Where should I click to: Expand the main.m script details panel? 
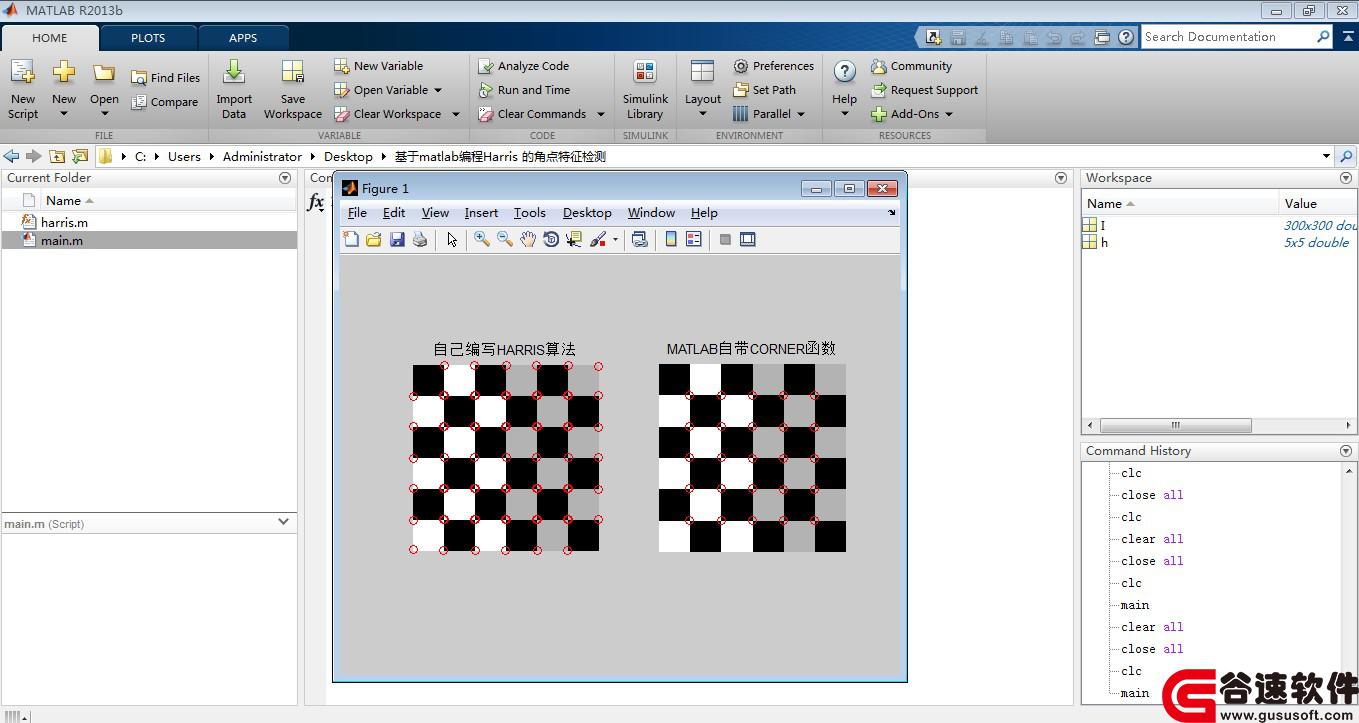(x=283, y=521)
